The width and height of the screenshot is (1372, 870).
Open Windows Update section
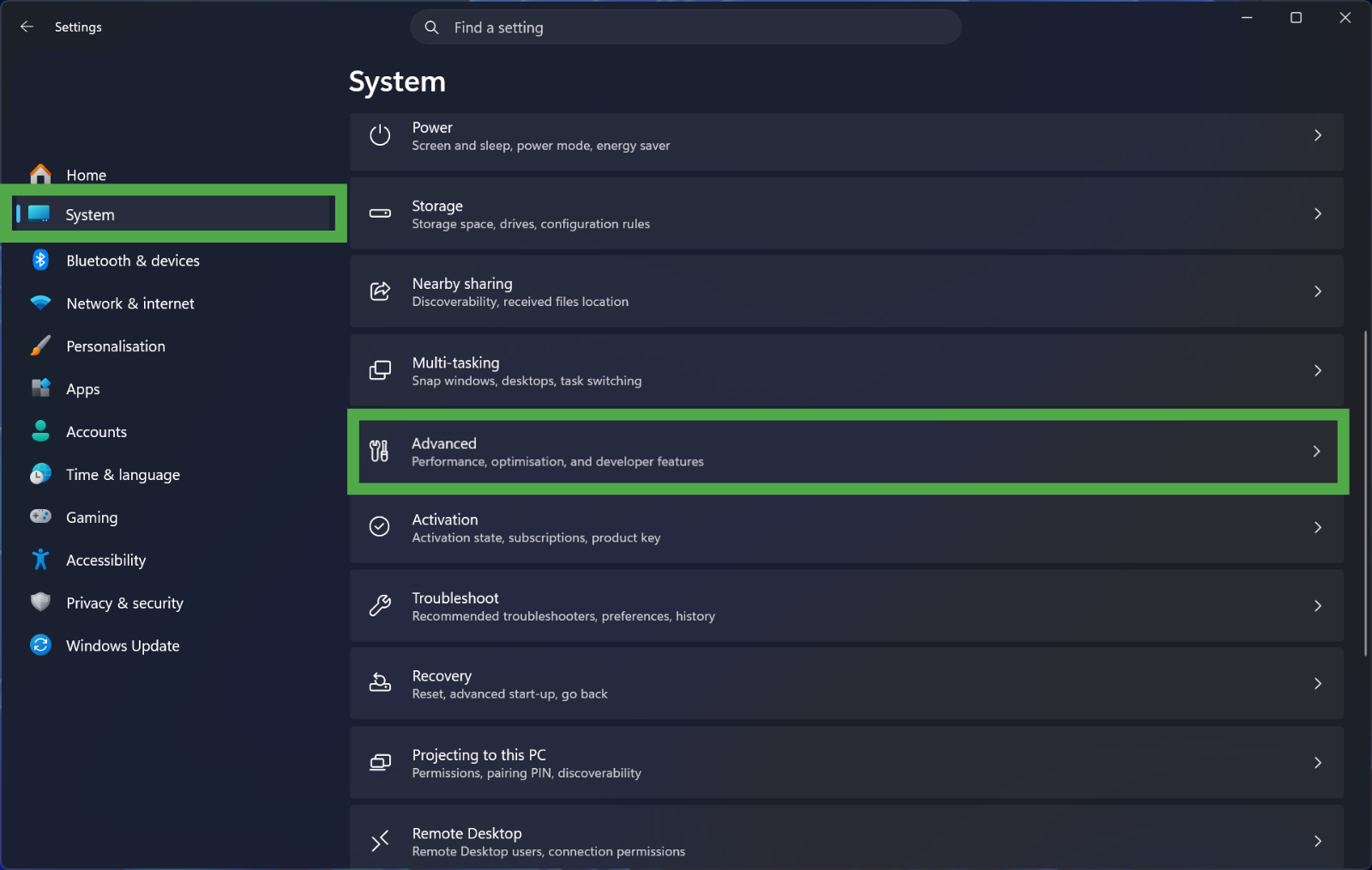(x=123, y=645)
